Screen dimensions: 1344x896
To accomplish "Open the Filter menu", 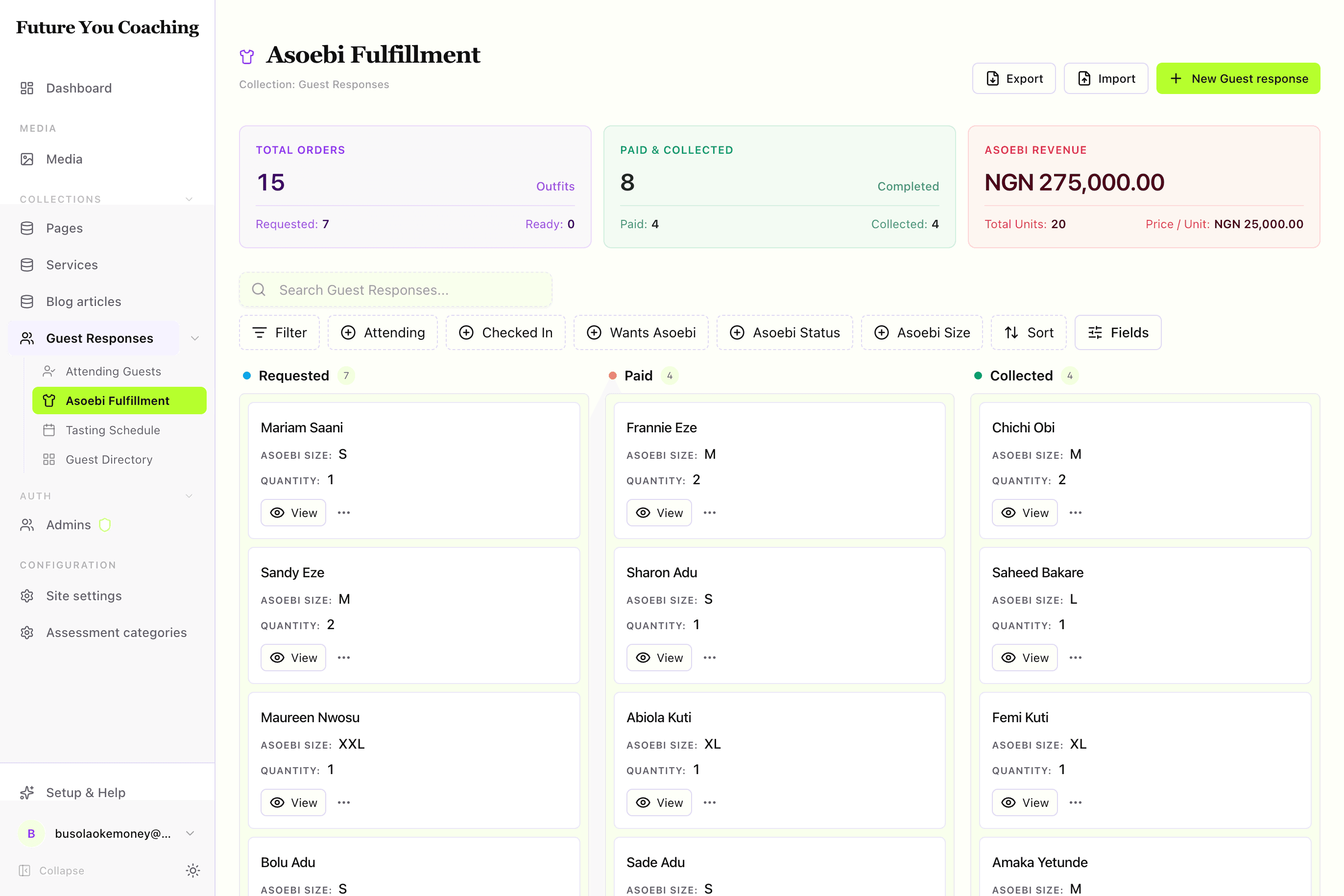I will [x=280, y=332].
